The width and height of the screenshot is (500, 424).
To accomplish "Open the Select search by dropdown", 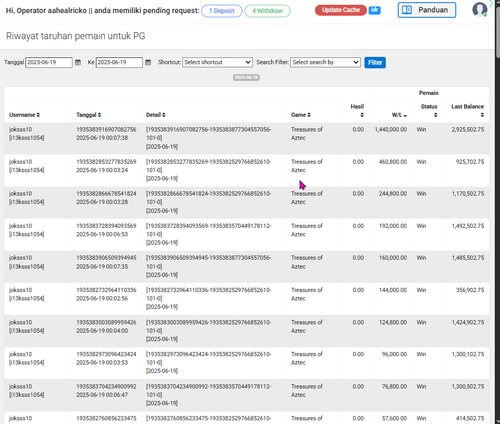I will point(325,62).
